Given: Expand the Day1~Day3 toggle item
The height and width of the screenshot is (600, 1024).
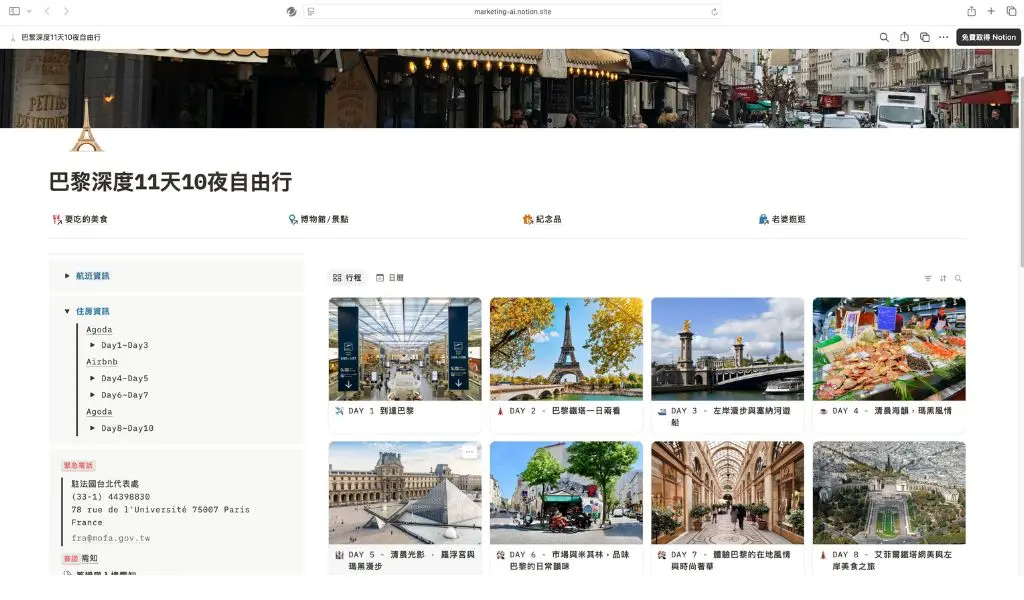Looking at the screenshot, I should click(93, 345).
